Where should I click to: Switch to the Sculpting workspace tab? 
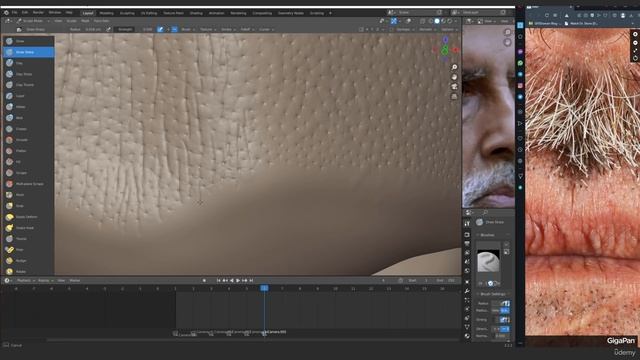(x=127, y=13)
